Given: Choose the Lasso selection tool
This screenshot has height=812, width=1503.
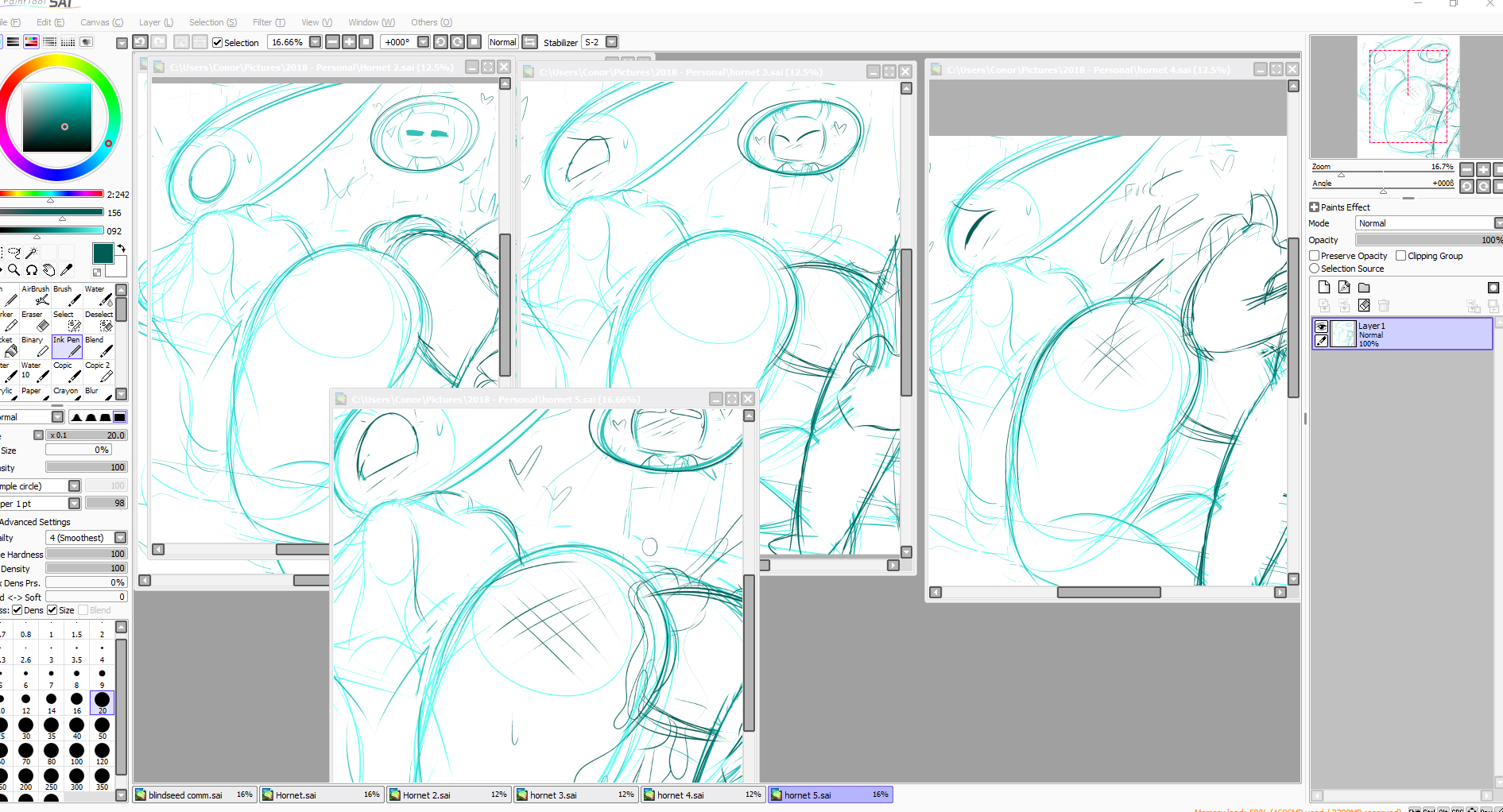Looking at the screenshot, I should pos(14,253).
